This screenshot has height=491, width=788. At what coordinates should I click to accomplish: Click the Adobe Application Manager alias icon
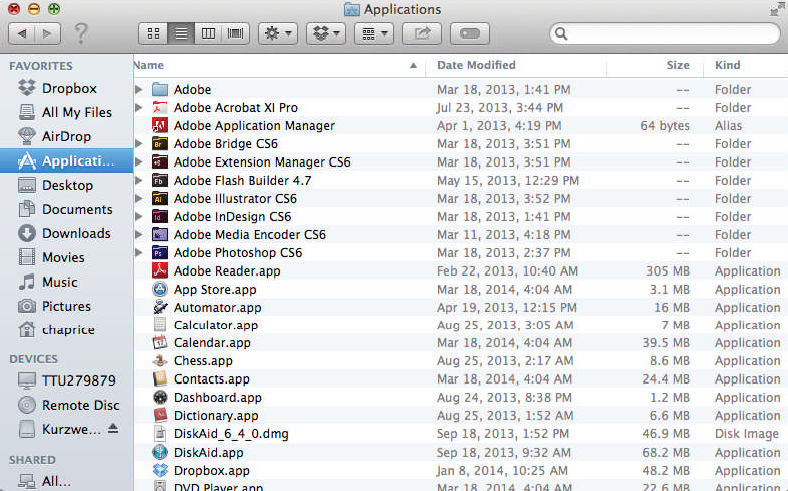160,126
